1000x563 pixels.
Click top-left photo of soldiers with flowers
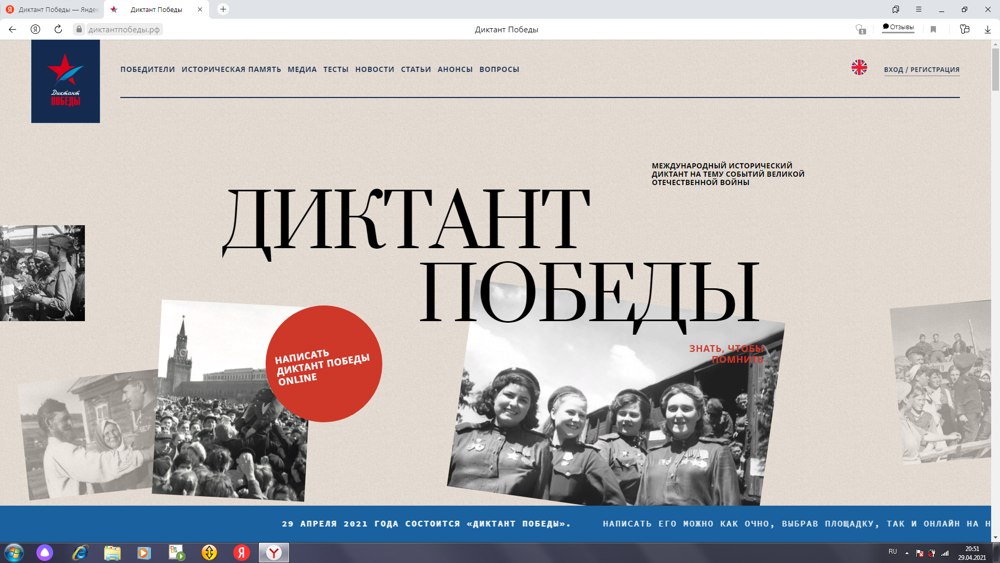click(42, 273)
